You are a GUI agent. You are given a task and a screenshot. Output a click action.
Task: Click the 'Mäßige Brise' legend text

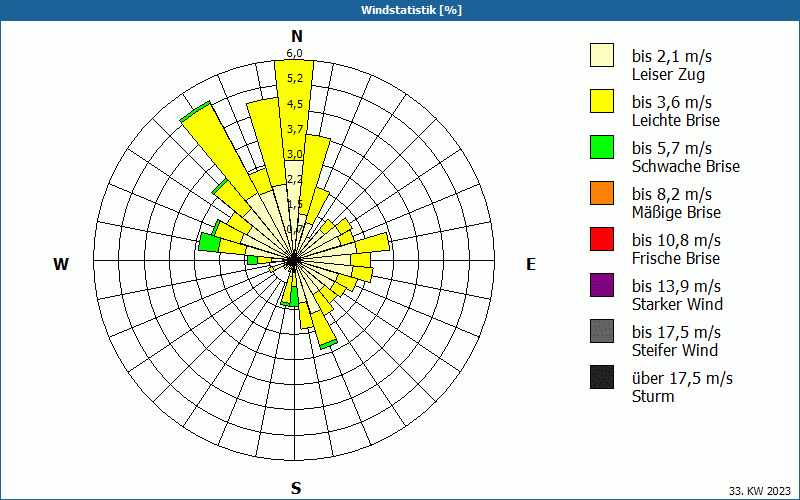pyautogui.click(x=677, y=212)
